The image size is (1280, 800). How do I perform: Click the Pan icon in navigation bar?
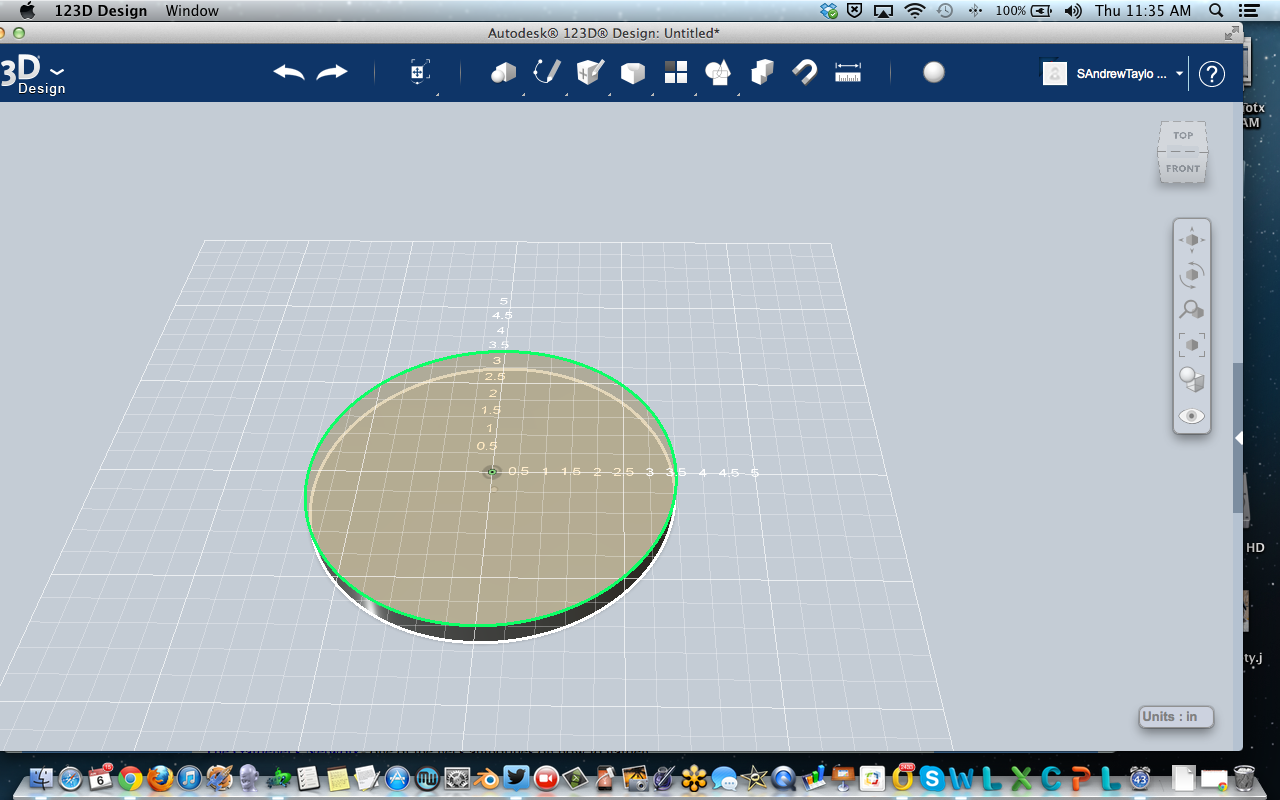[1192, 239]
